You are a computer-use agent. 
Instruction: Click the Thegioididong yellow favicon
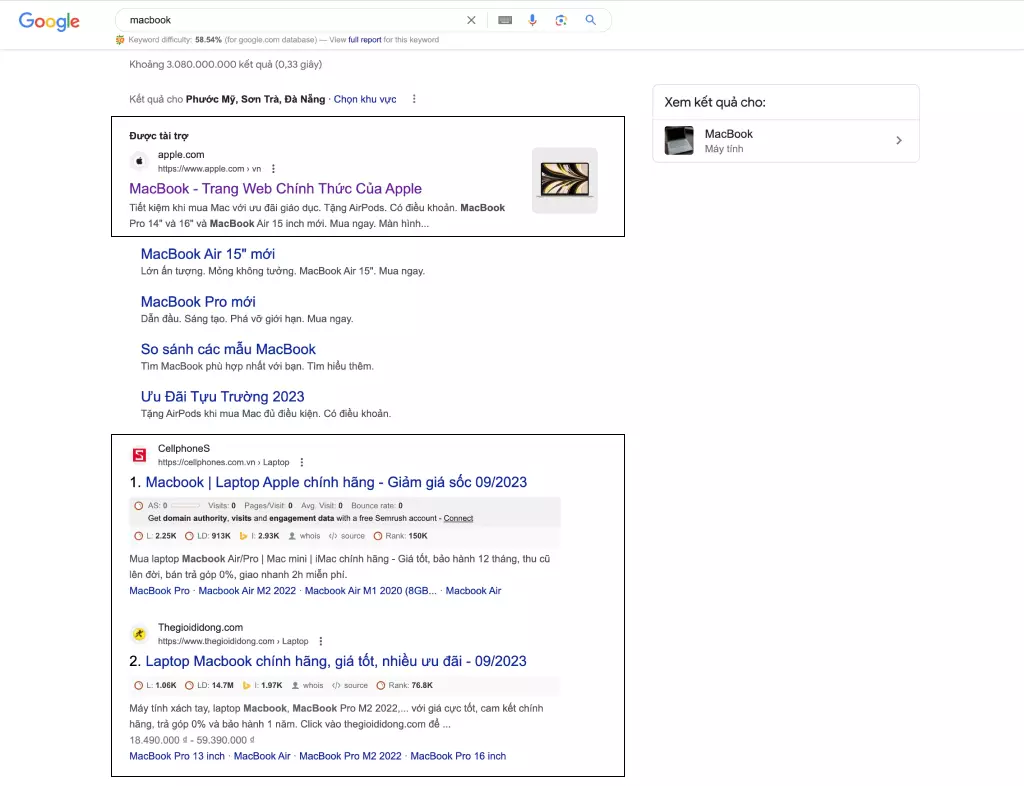pyautogui.click(x=139, y=633)
